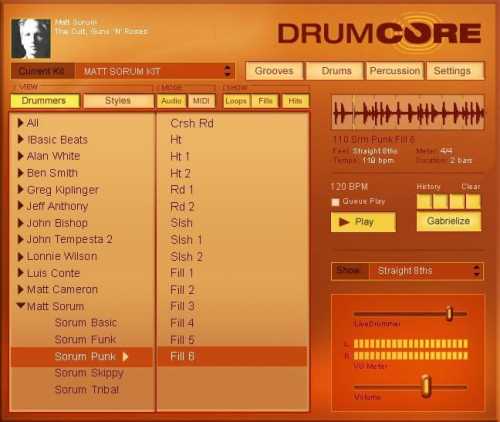Switch to the Percussion tab
This screenshot has width=500, height=422.
coord(395,71)
